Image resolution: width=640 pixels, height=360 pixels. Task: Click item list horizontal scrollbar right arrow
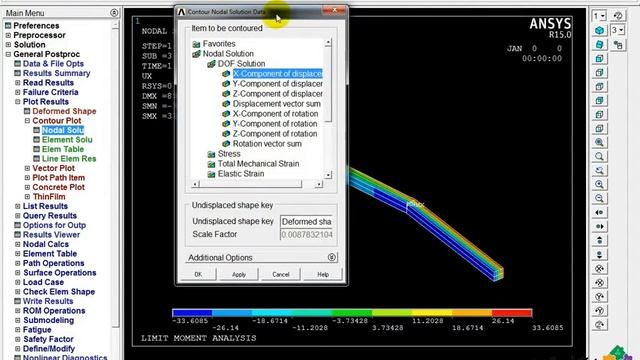[x=319, y=184]
